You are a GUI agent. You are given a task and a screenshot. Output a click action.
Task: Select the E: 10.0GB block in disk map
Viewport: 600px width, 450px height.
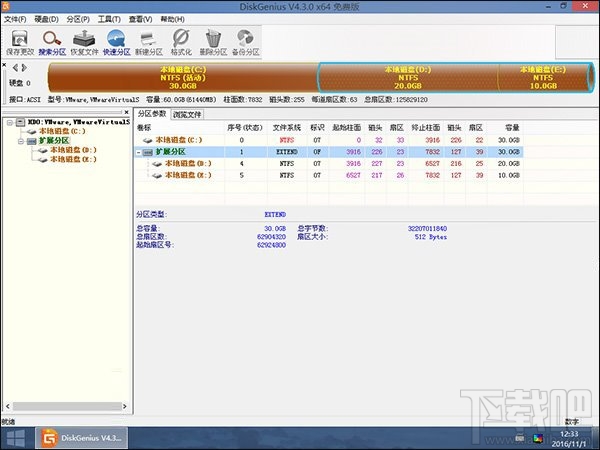[543, 78]
